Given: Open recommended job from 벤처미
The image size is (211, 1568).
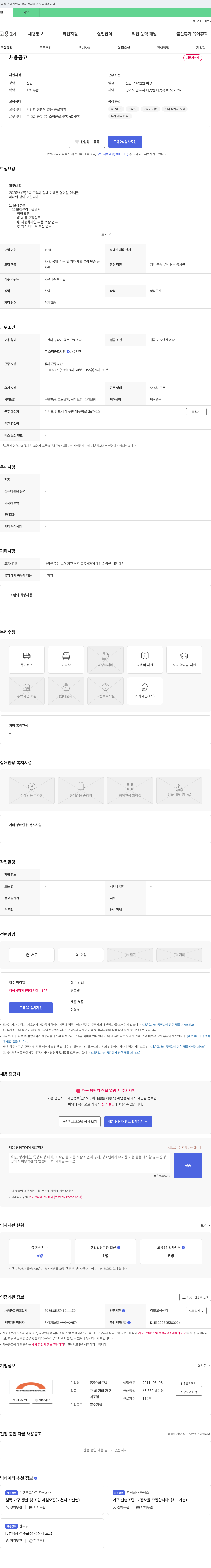Looking at the screenshot, I should pyautogui.click(x=52, y=1533).
